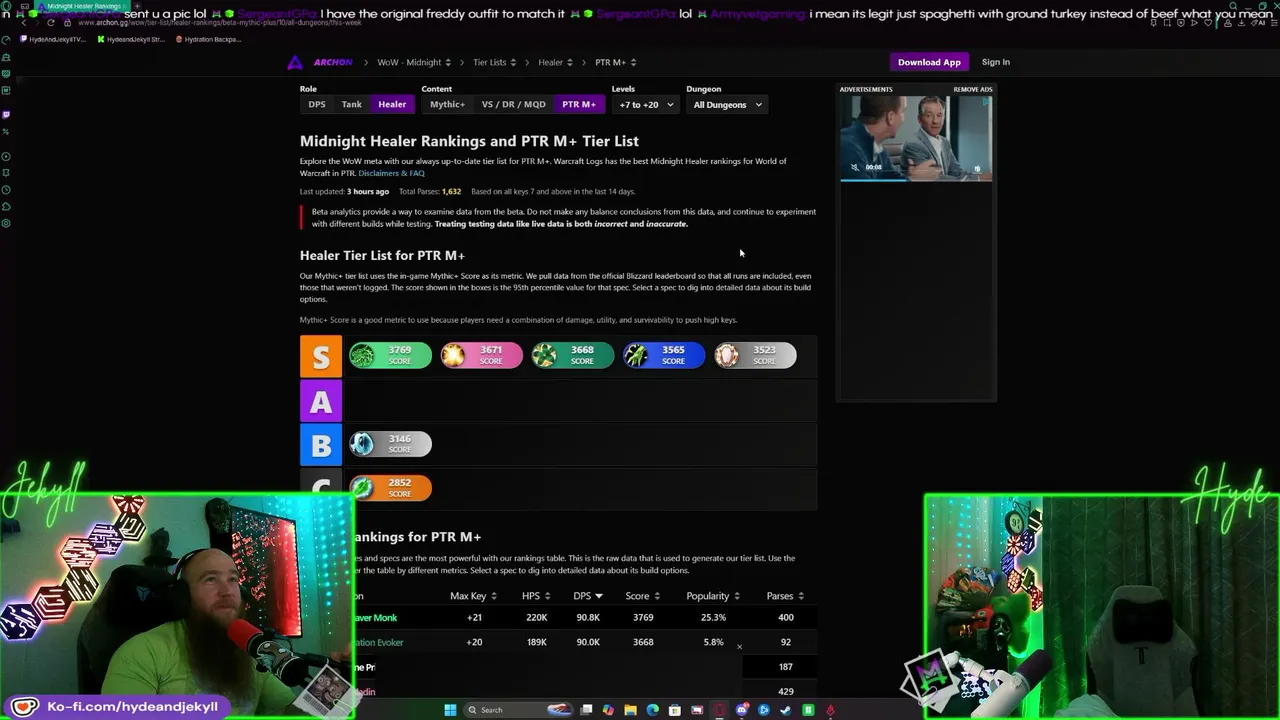Open the Disclaimers & FAQ link

[391, 173]
